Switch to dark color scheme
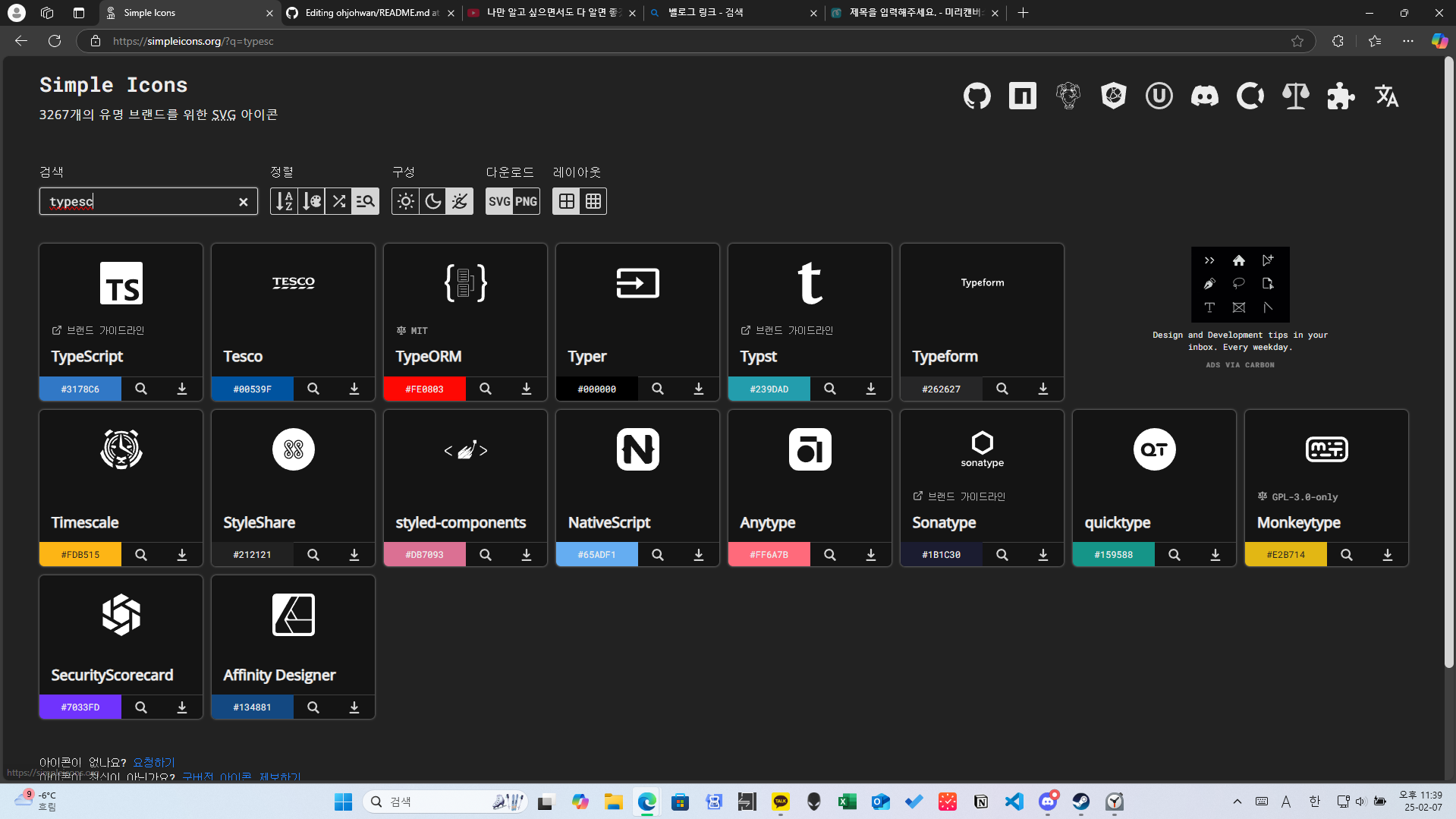Screen dimensions: 1456x819 432,201
